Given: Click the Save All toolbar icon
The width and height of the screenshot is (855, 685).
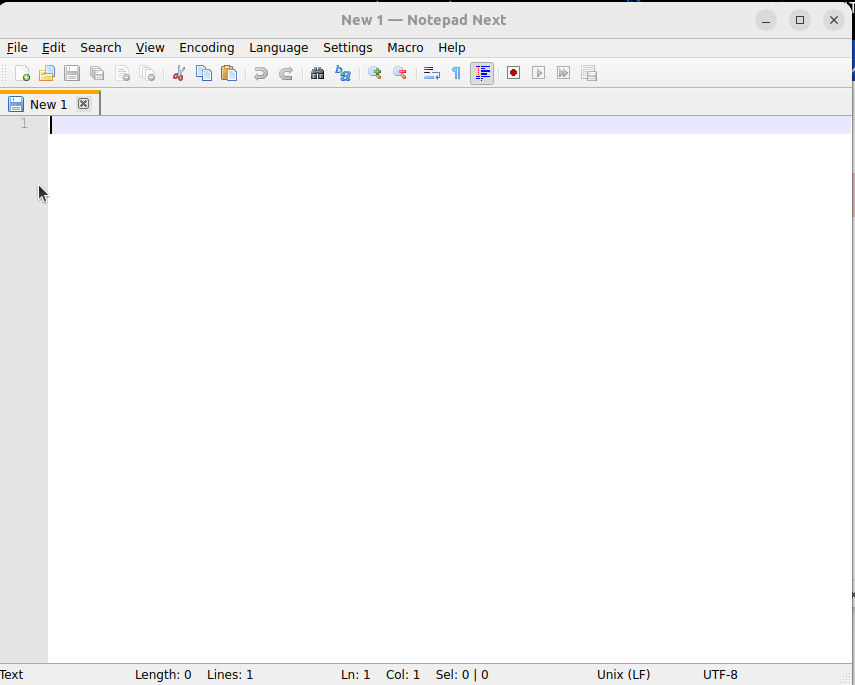Looking at the screenshot, I should point(97,73).
